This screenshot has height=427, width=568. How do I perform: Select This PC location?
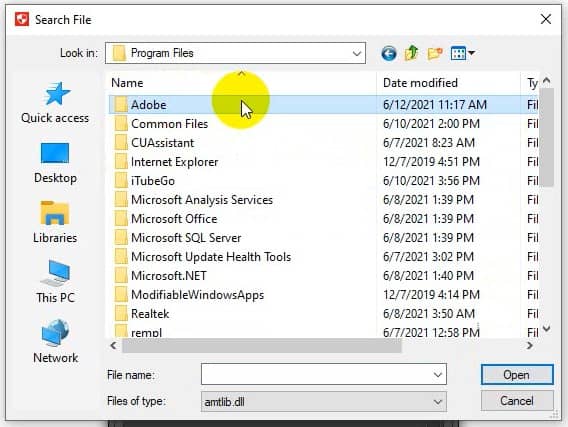pos(55,282)
